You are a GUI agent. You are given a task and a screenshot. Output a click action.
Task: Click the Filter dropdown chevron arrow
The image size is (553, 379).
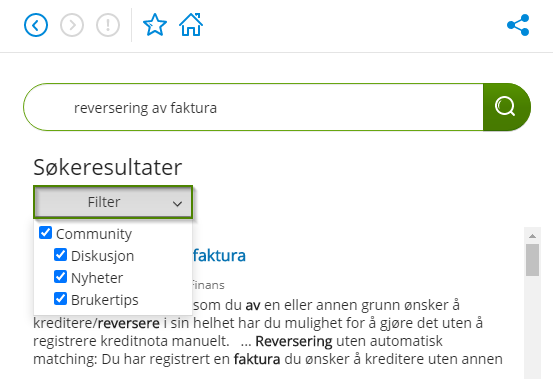[x=177, y=203]
